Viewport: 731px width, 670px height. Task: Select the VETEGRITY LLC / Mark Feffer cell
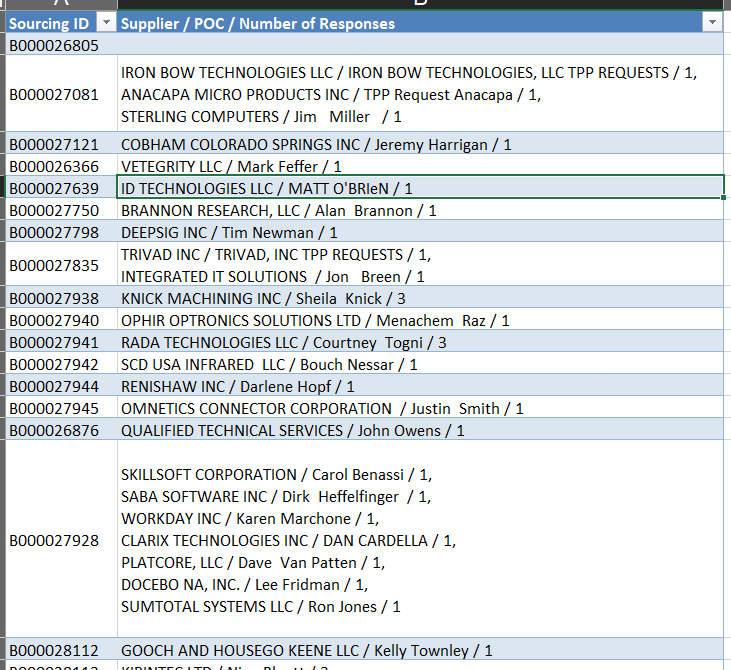click(x=420, y=165)
